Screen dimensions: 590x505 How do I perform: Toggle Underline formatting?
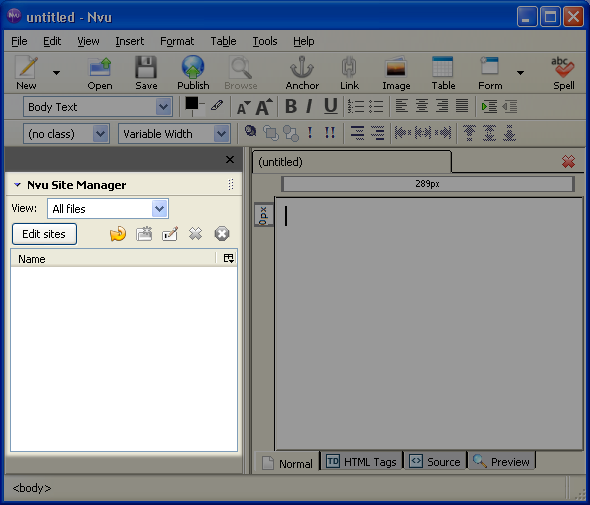pyautogui.click(x=330, y=106)
